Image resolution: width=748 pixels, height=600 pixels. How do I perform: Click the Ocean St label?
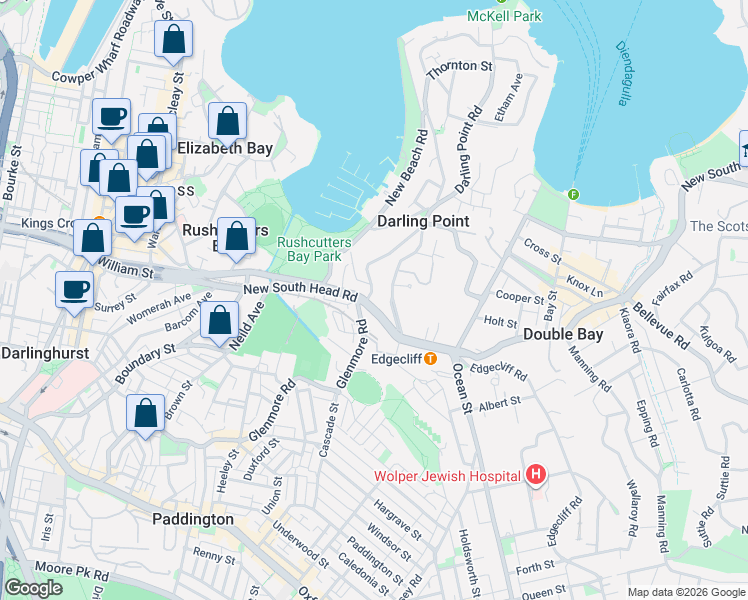[461, 388]
